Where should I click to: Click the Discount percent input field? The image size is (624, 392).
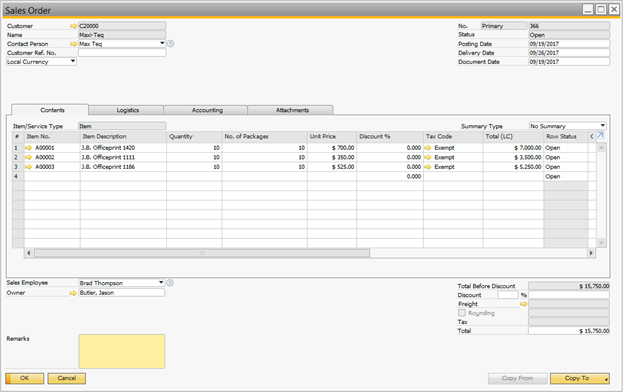(x=508, y=295)
